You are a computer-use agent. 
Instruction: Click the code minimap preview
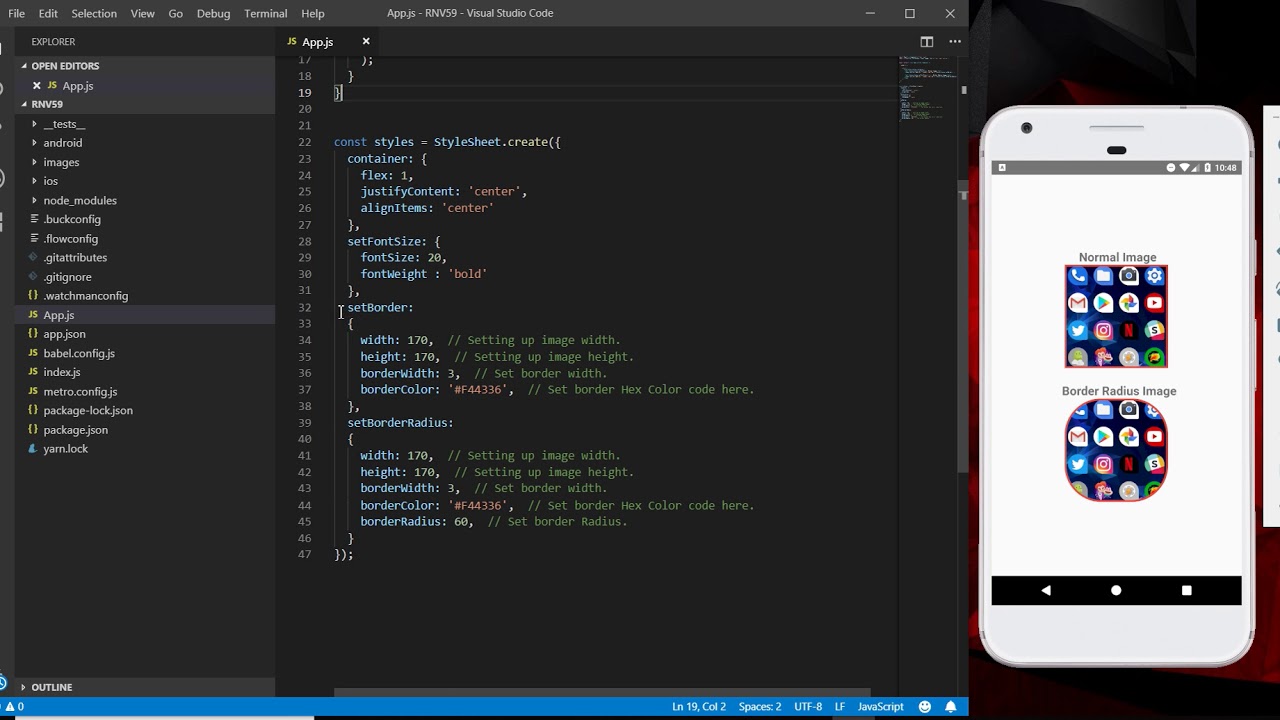[x=928, y=90]
